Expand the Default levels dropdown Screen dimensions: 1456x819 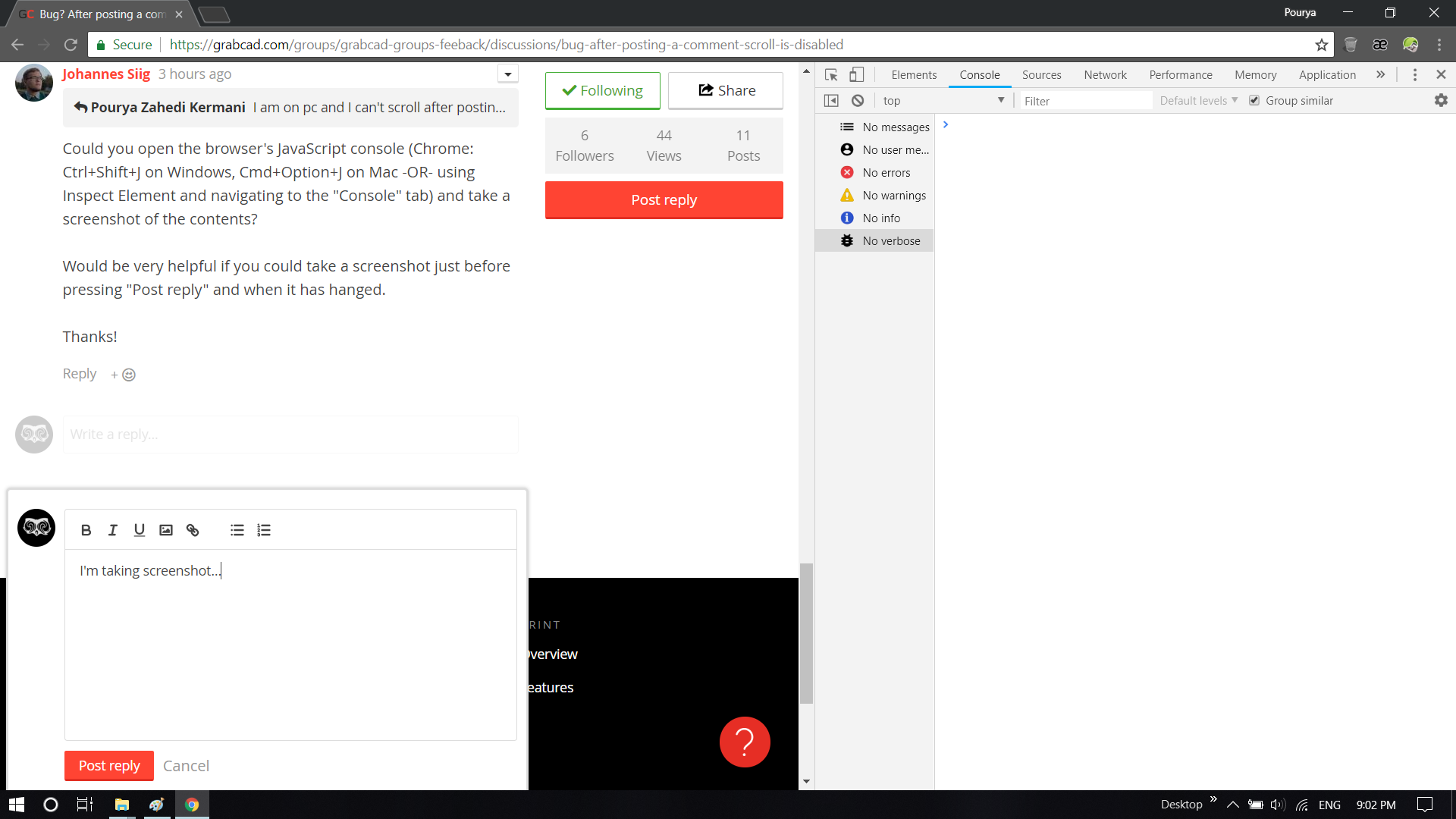click(x=1198, y=101)
